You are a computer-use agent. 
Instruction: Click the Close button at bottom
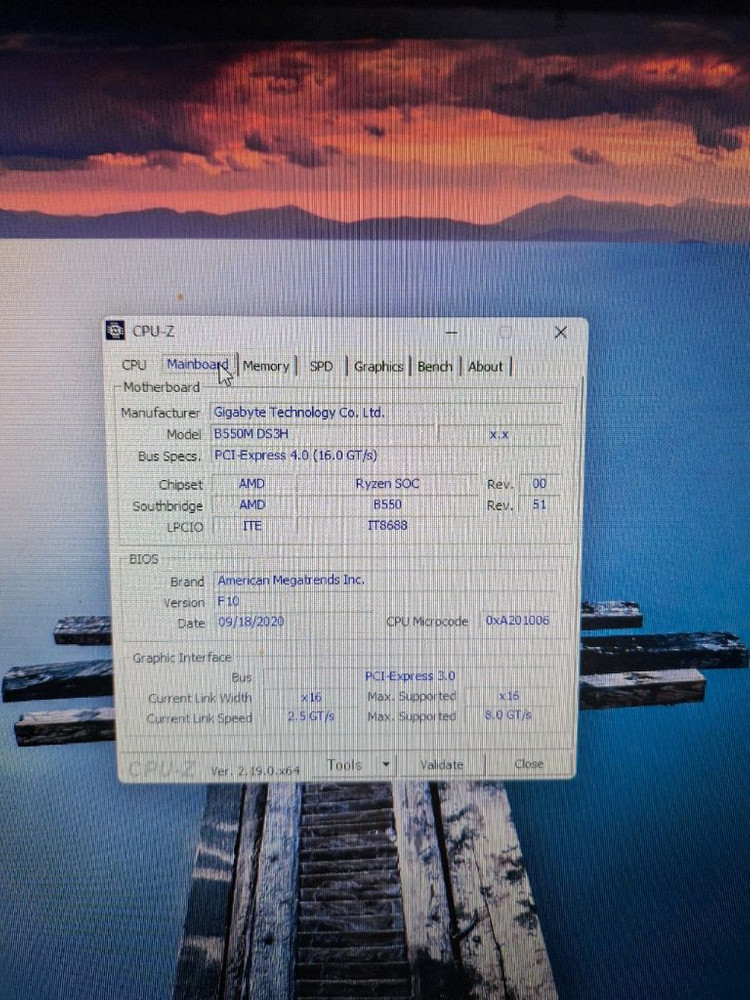[x=529, y=763]
